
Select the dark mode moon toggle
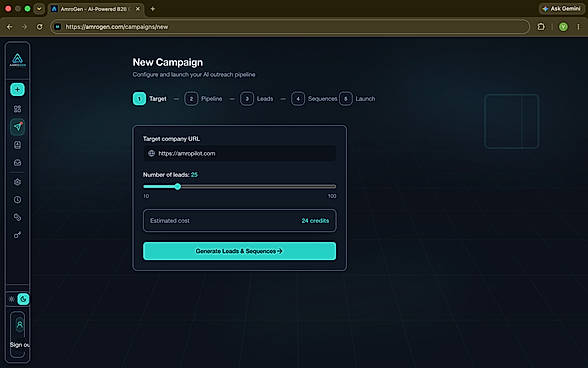click(23, 299)
